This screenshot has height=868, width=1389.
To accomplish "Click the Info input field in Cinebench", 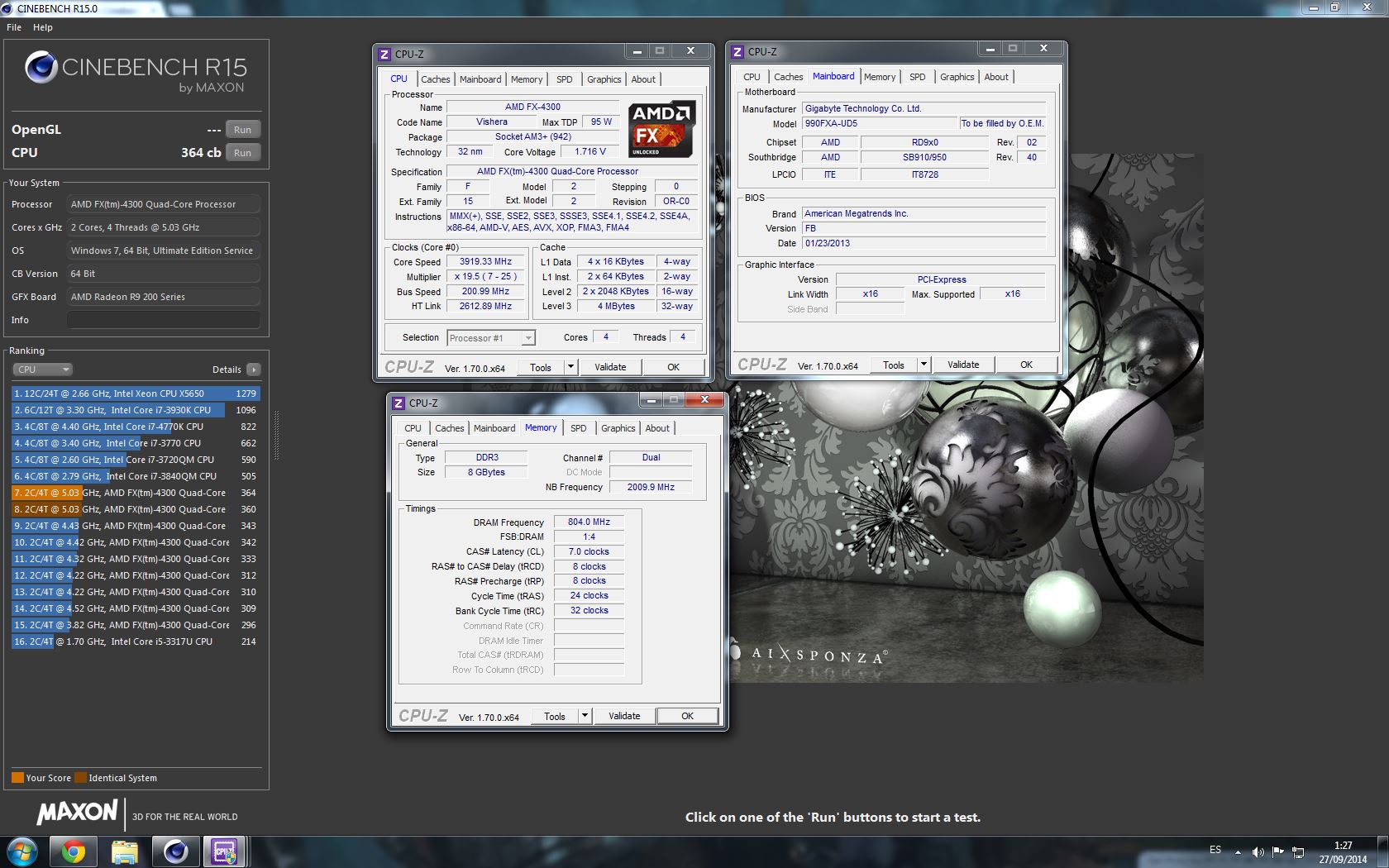I will click(164, 320).
